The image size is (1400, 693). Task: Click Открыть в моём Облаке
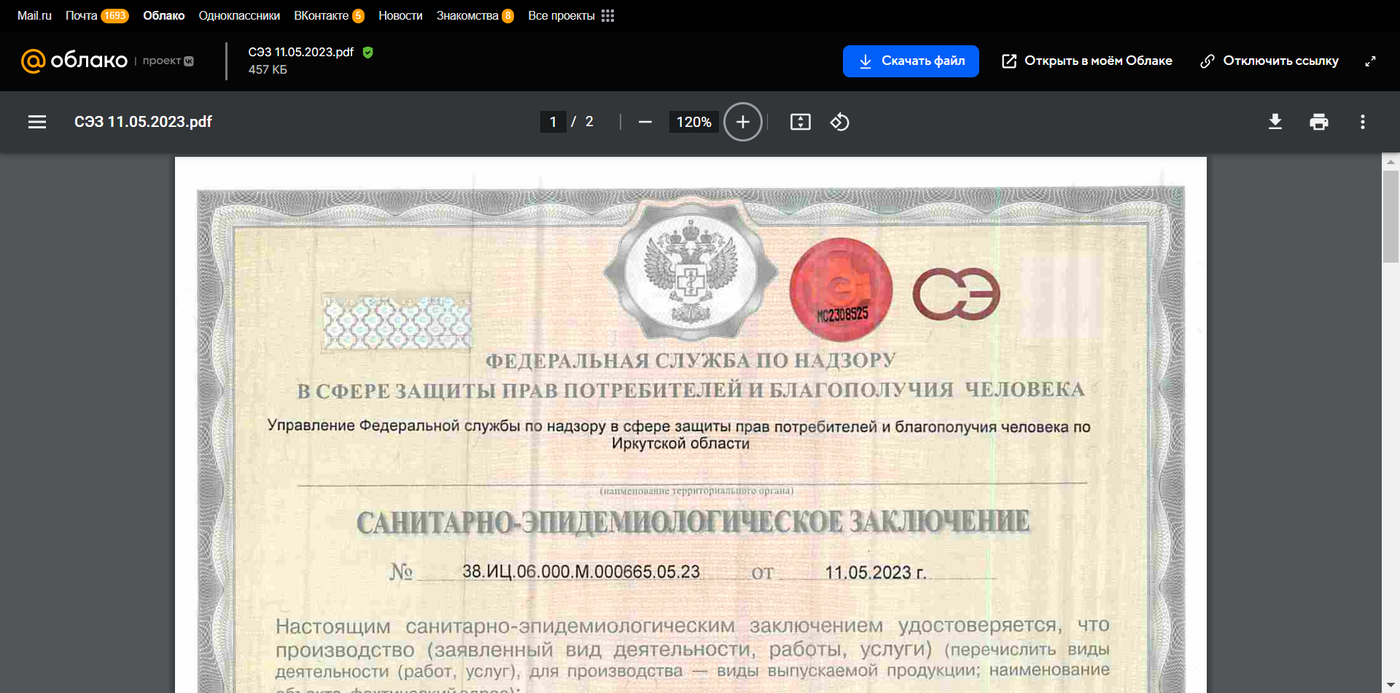pos(1087,61)
